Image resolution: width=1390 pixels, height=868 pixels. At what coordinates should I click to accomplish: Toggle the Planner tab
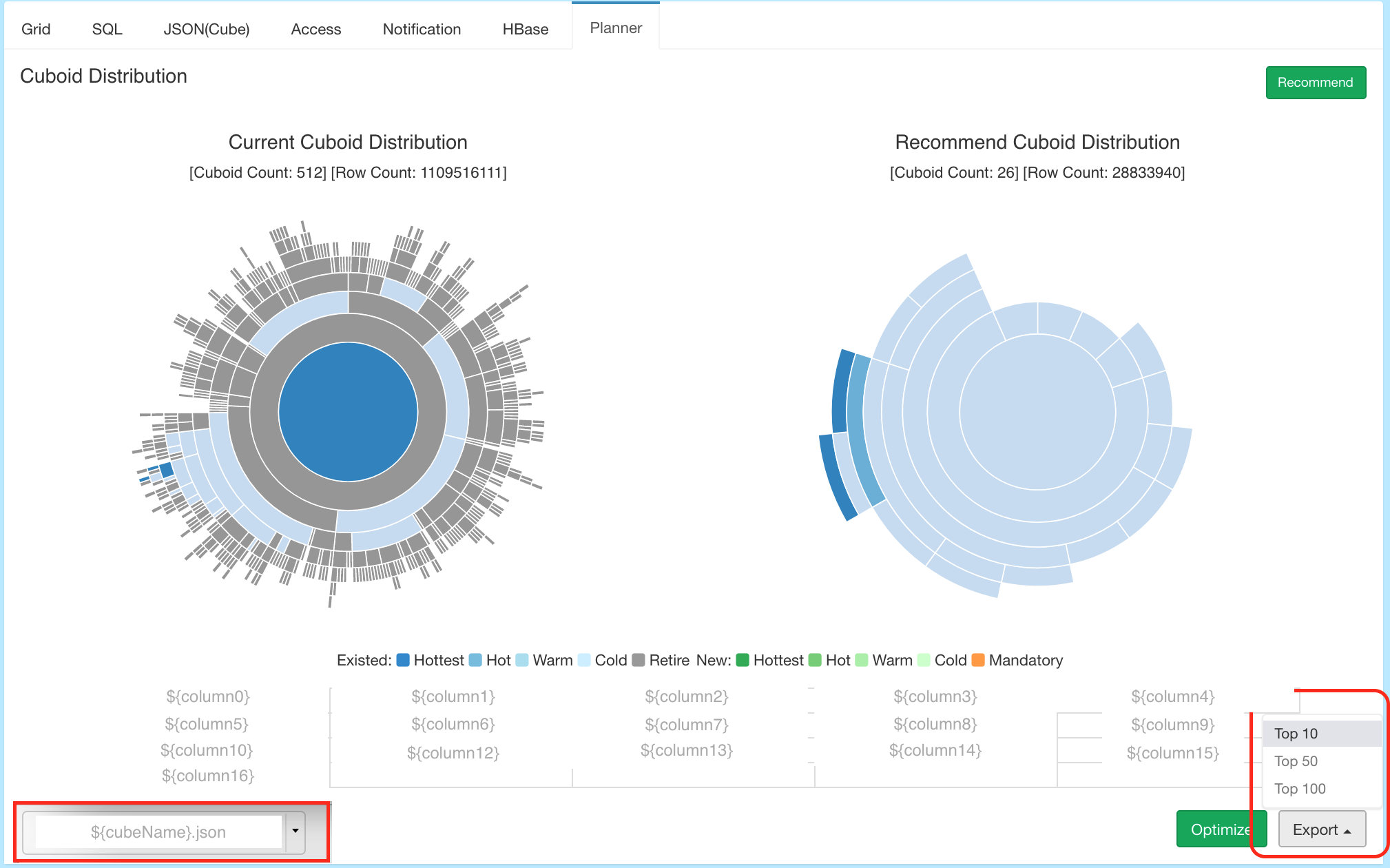click(x=614, y=27)
